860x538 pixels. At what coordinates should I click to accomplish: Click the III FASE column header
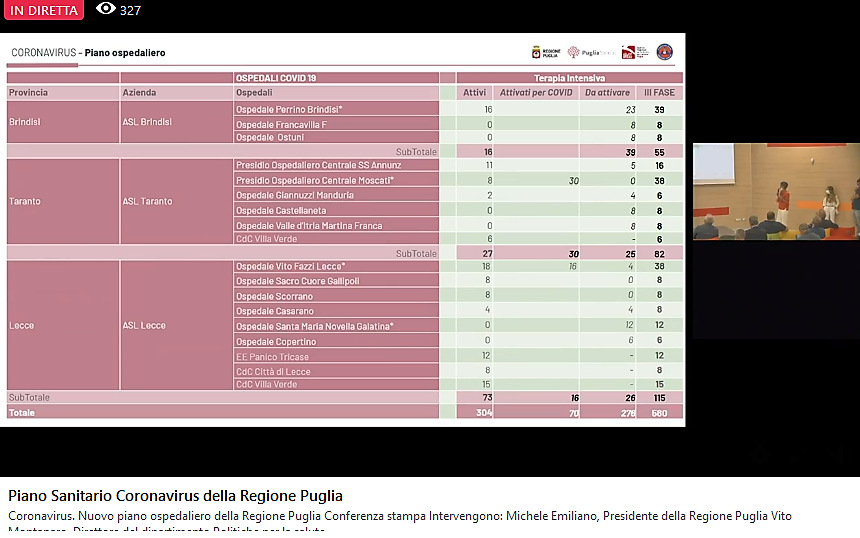coord(659,93)
